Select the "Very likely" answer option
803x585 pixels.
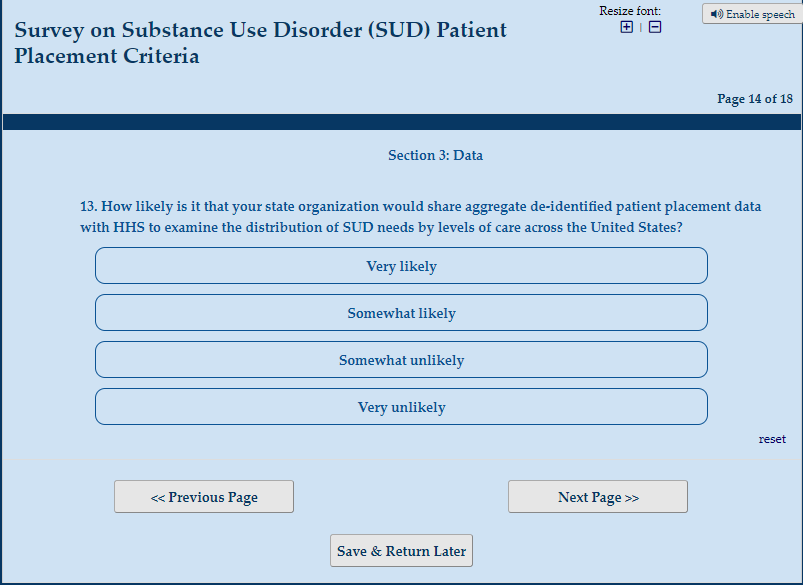pyautogui.click(x=401, y=266)
